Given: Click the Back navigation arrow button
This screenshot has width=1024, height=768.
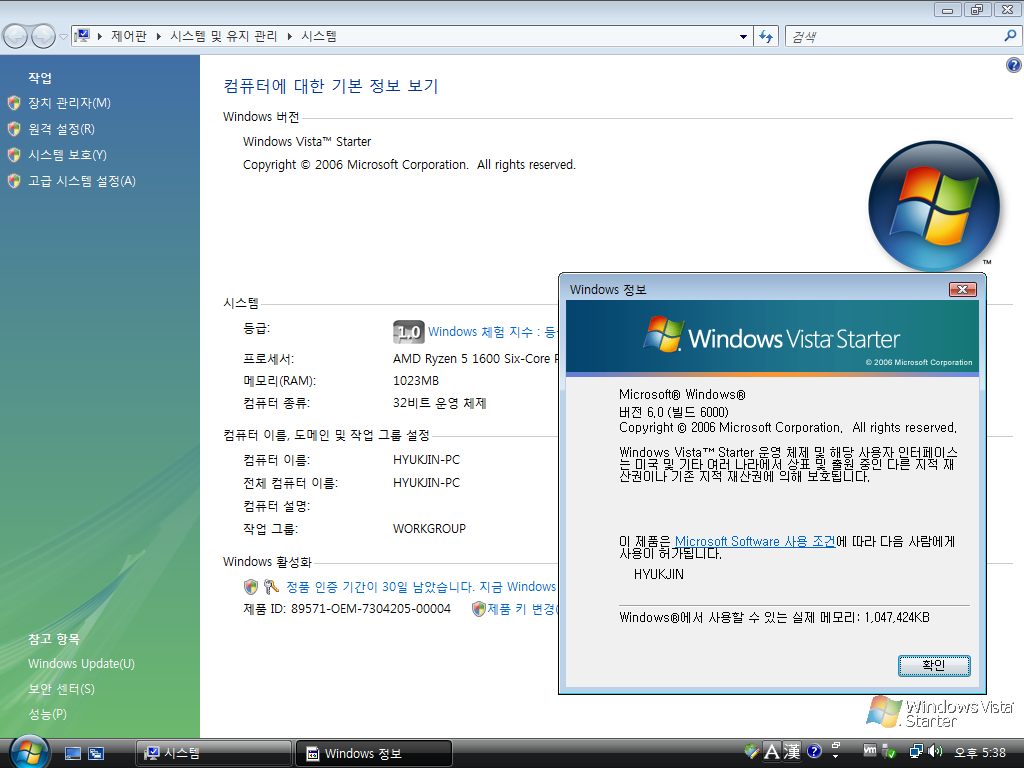Looking at the screenshot, I should pos(15,37).
